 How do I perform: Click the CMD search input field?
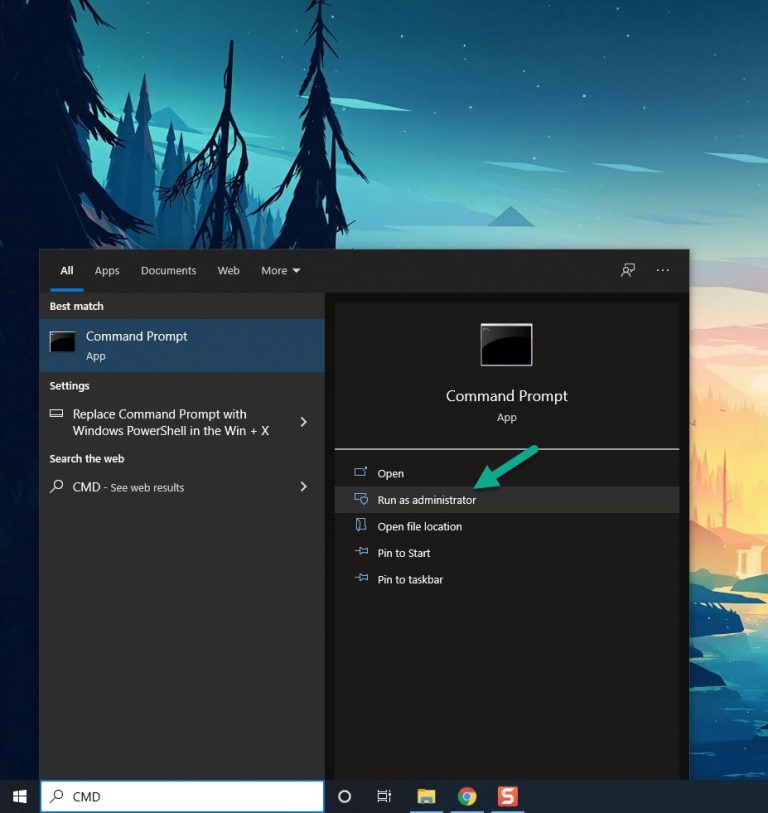point(182,796)
